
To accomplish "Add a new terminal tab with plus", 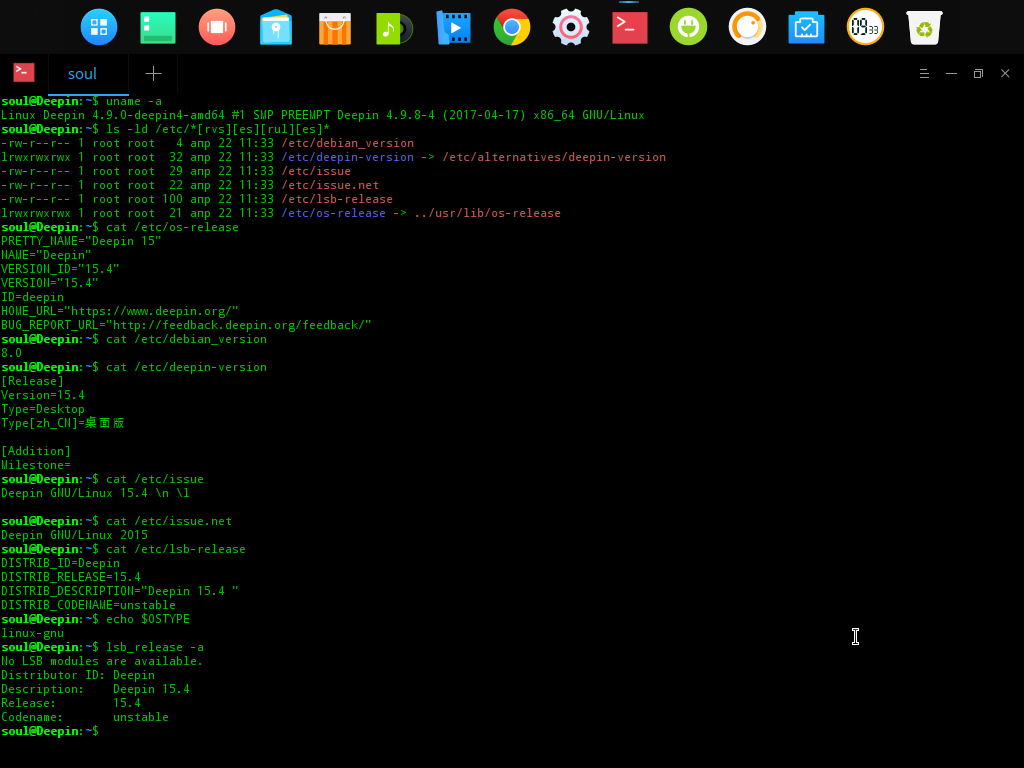I will pos(153,74).
